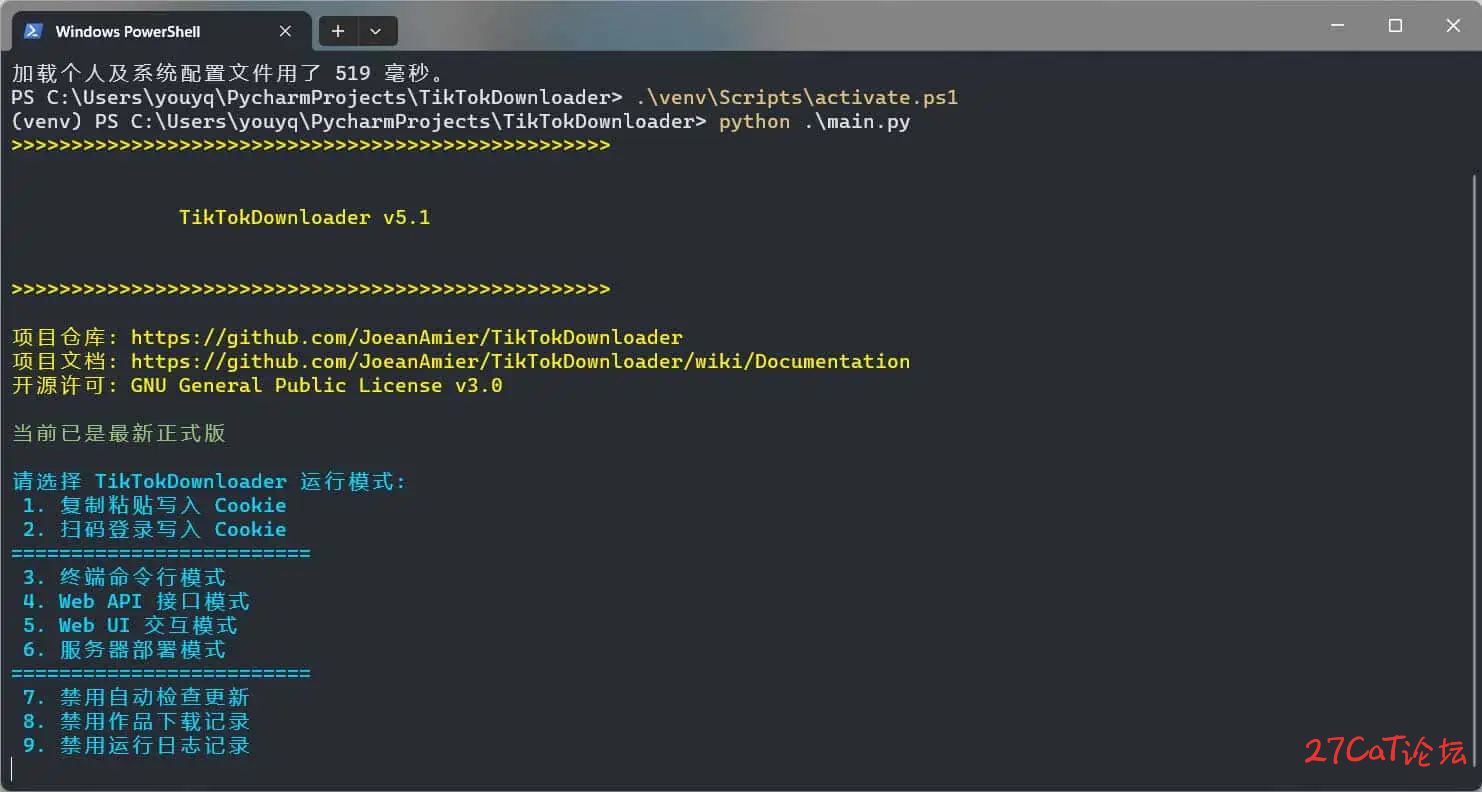This screenshot has height=792, width=1482.
Task: Click the activate.ps1 command text
Action: click(x=797, y=97)
